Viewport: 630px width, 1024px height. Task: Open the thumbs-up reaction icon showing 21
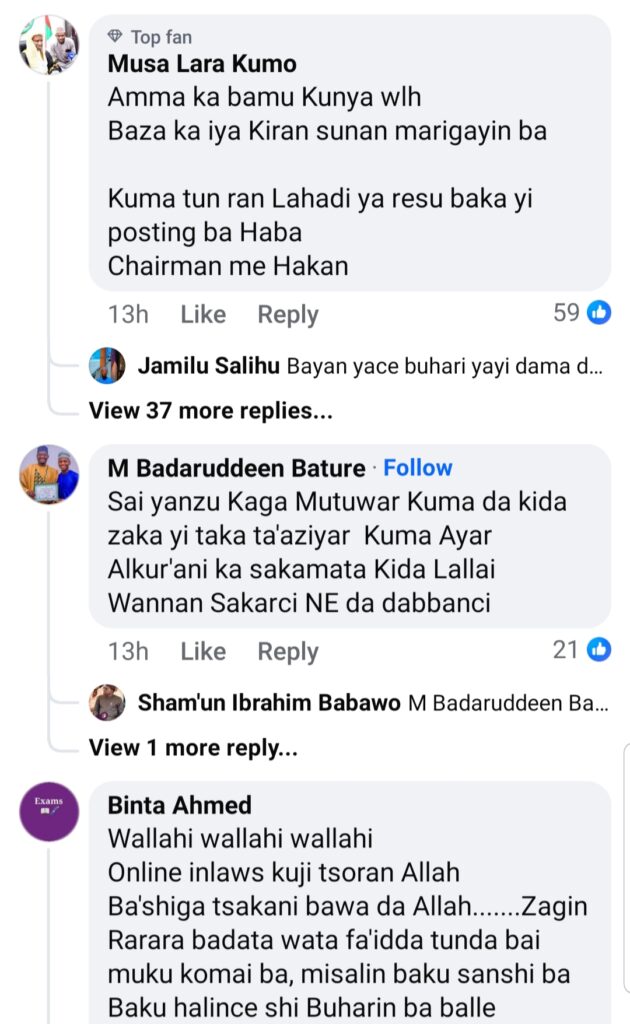[x=599, y=650]
